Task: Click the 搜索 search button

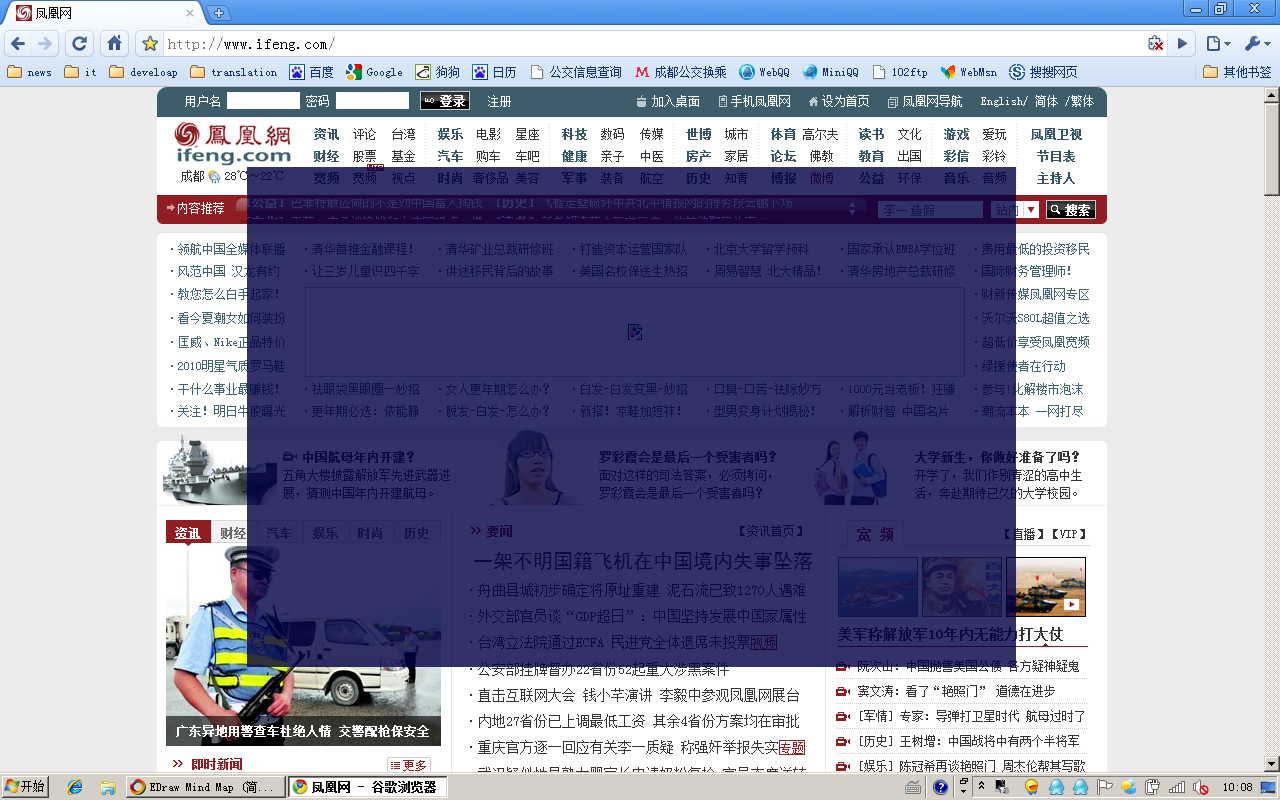Action: click(x=1070, y=210)
